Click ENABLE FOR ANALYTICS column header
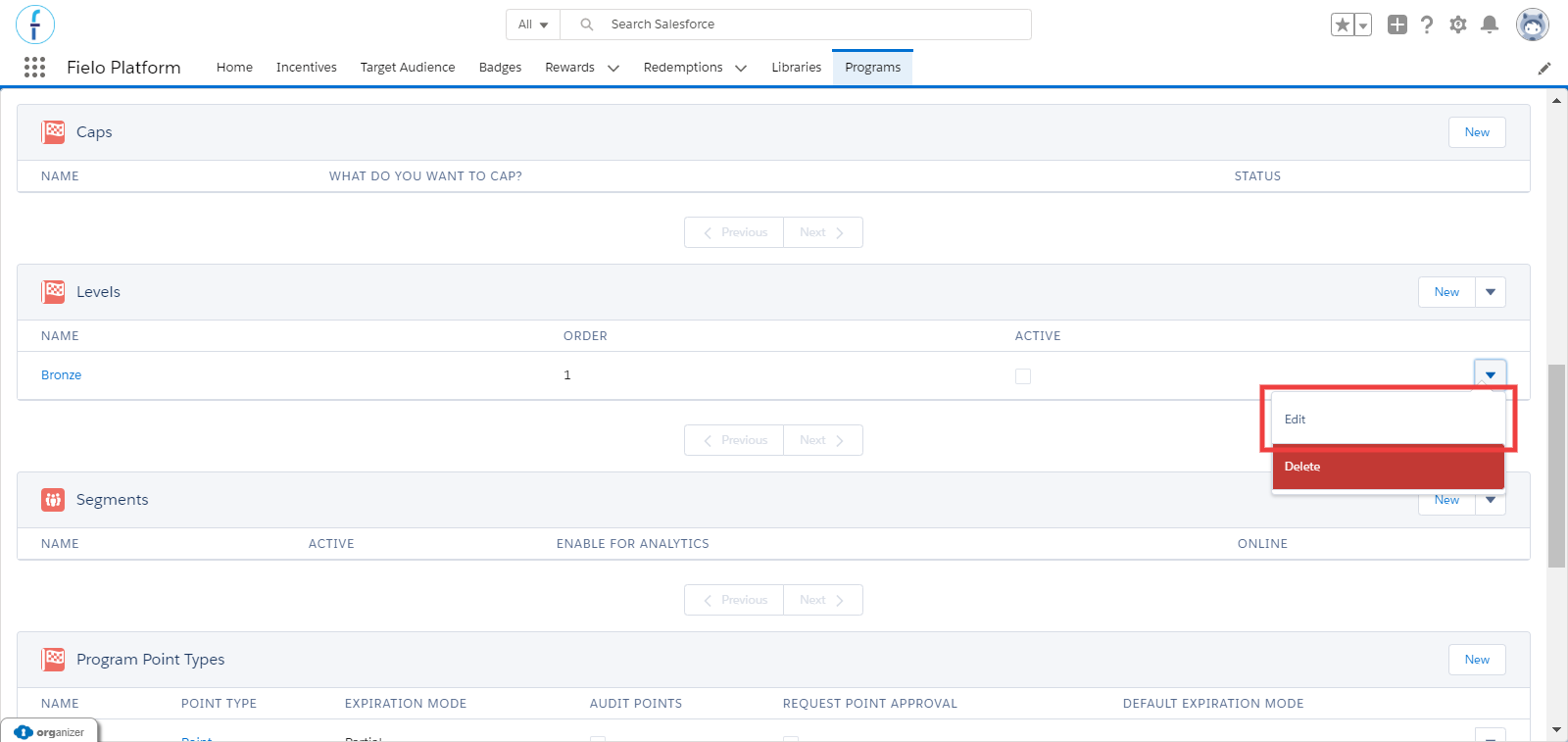This screenshot has height=742, width=1568. point(633,544)
